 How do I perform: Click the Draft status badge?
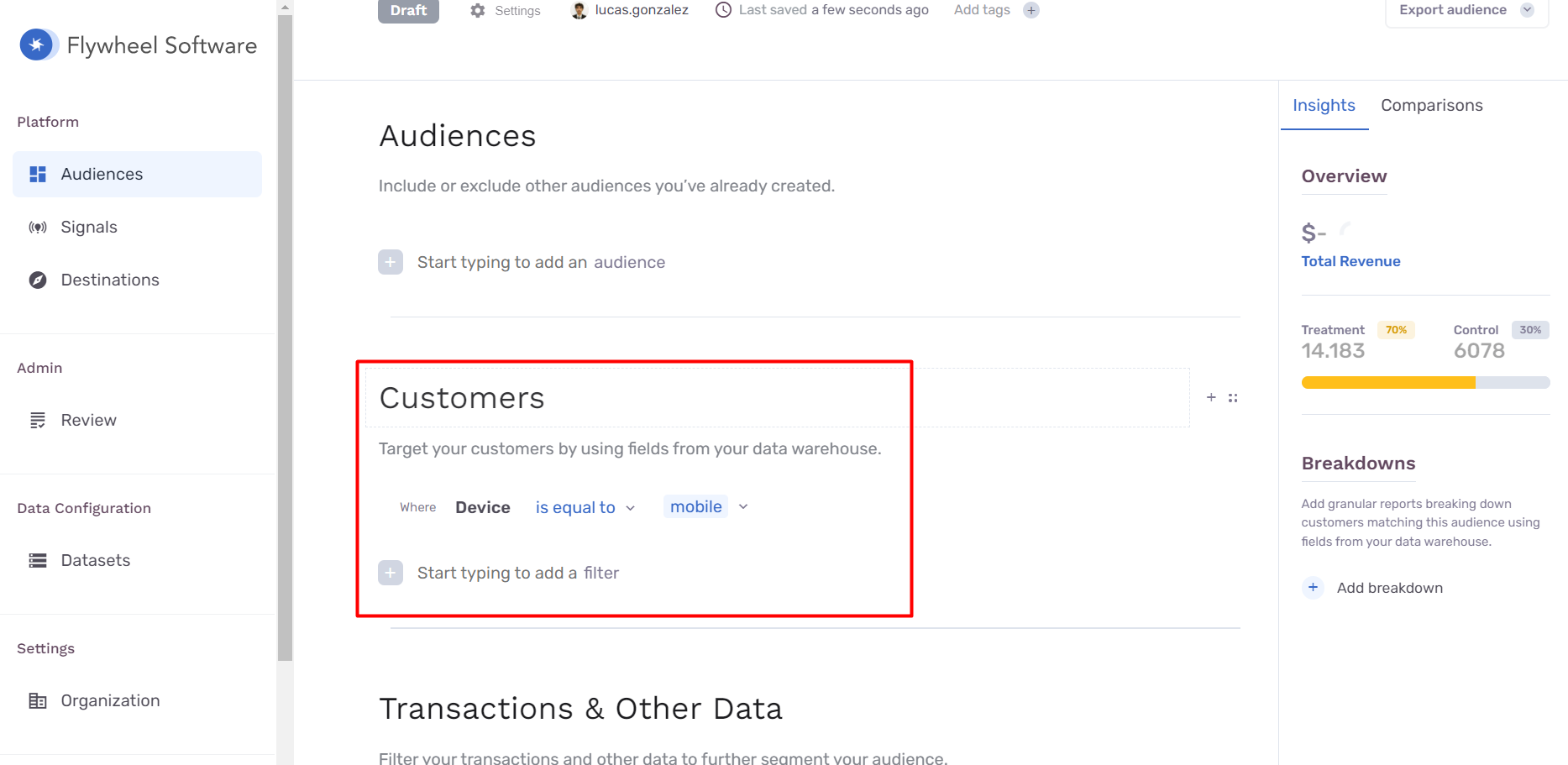[408, 11]
